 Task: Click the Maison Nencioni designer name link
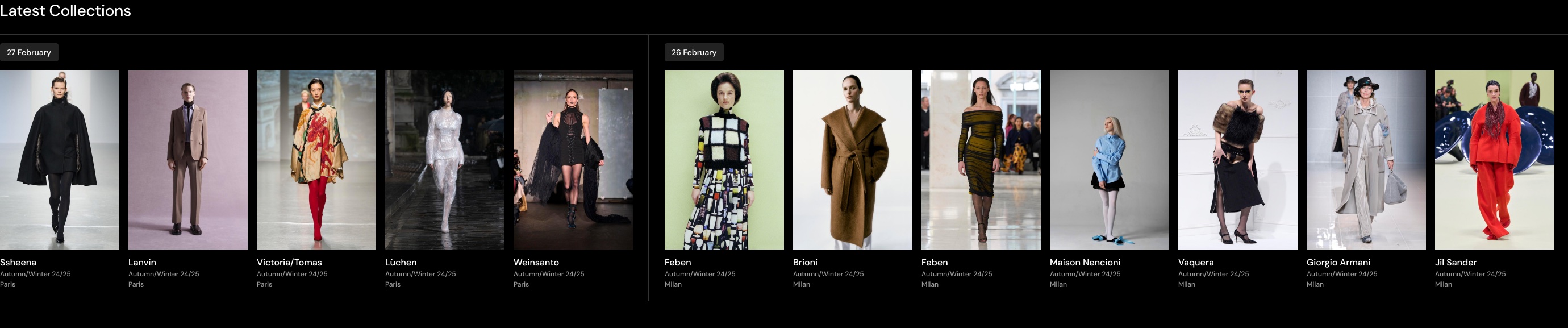(x=1085, y=262)
